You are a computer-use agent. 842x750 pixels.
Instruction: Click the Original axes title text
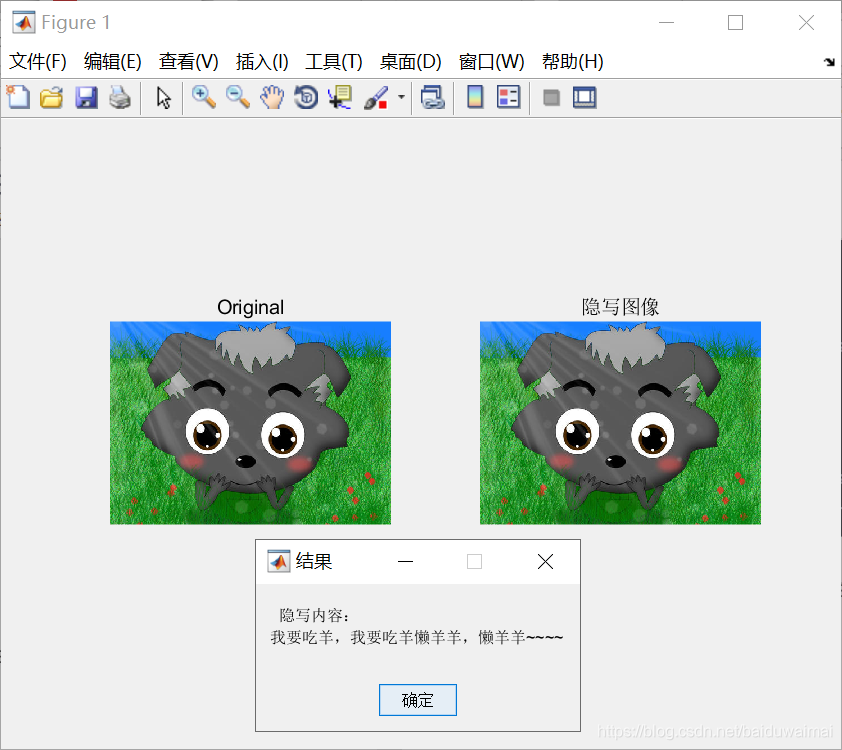tap(250, 308)
